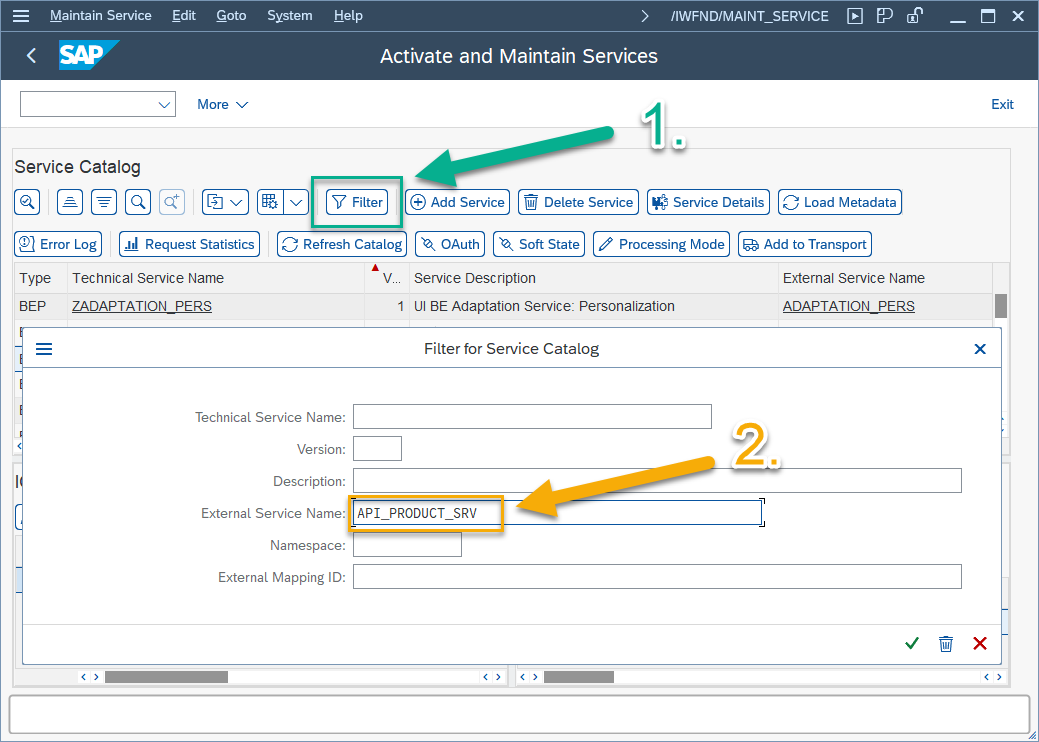Open the hamburger menu in the filter dialog
Viewport: 1039px width, 742px height.
click(43, 348)
